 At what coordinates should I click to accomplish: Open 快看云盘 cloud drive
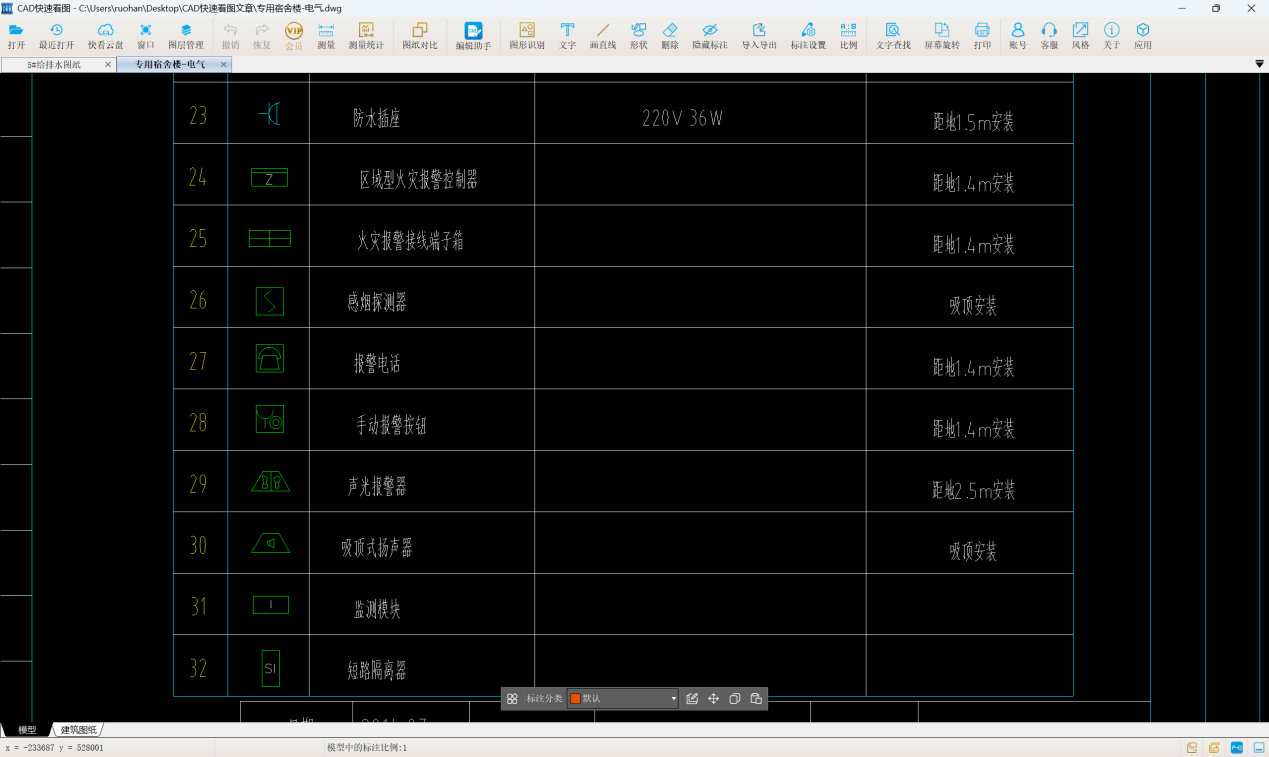105,36
